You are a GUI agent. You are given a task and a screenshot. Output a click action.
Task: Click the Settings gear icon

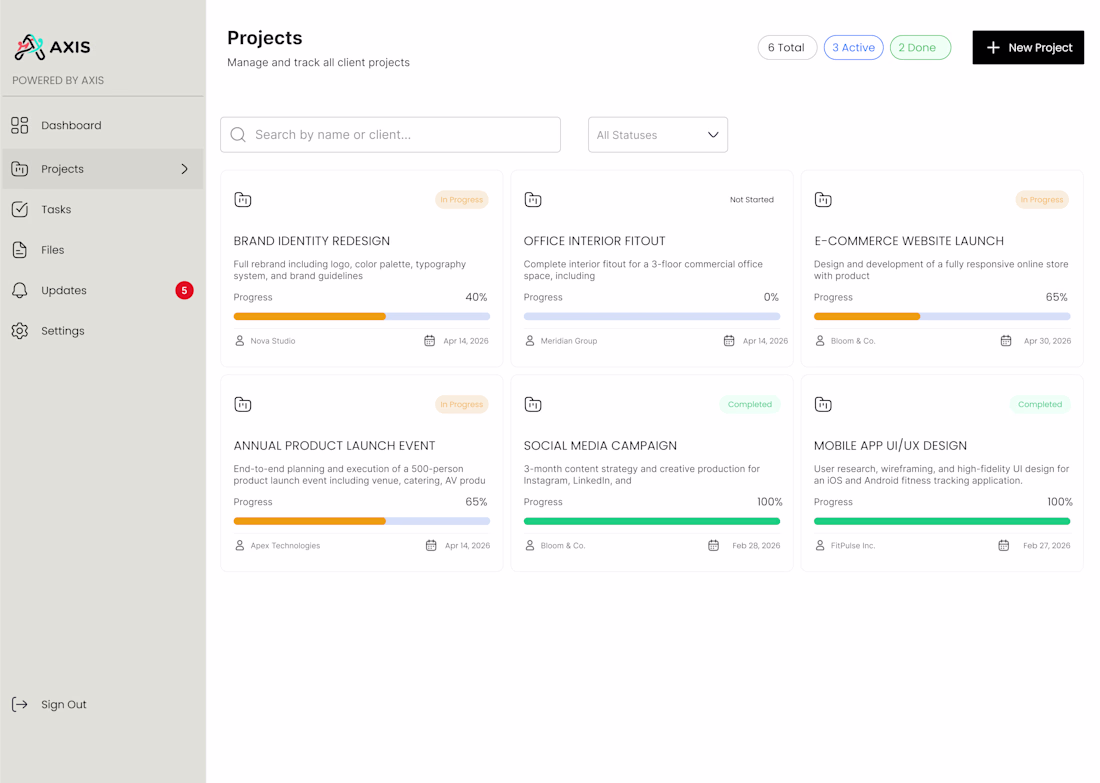(20, 331)
